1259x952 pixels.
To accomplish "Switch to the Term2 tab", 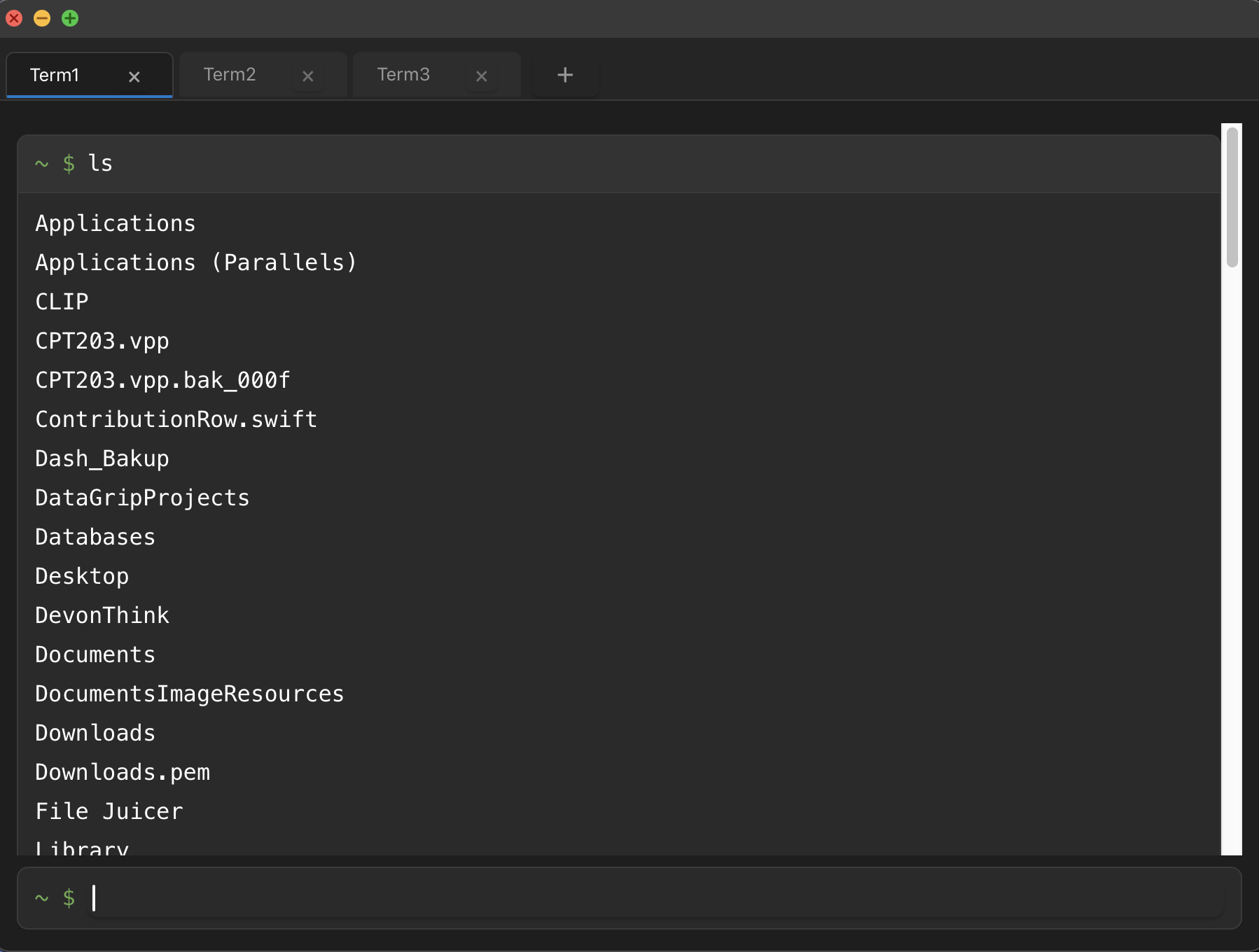I will coord(230,75).
